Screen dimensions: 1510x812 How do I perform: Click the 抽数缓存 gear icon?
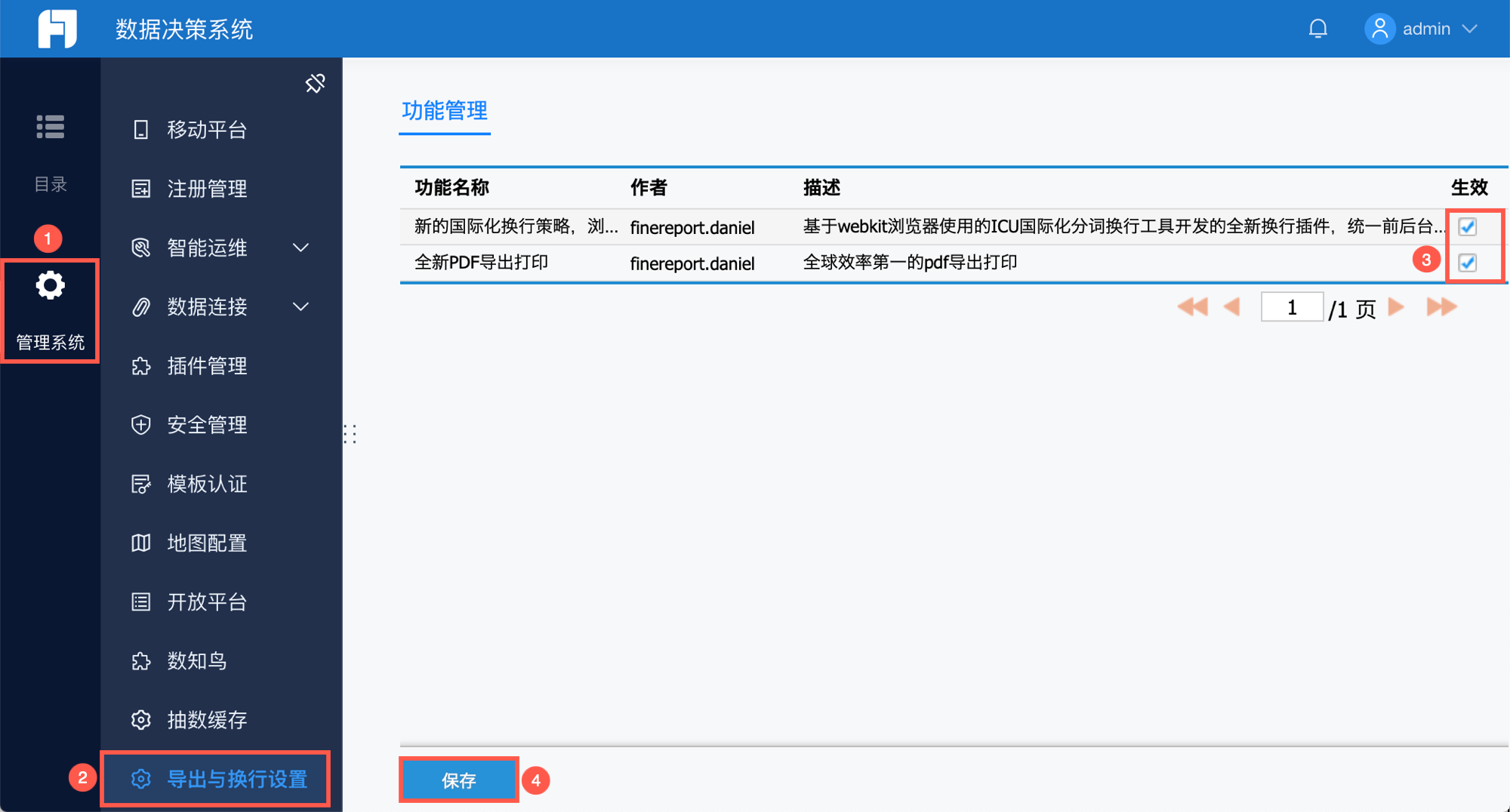(141, 720)
